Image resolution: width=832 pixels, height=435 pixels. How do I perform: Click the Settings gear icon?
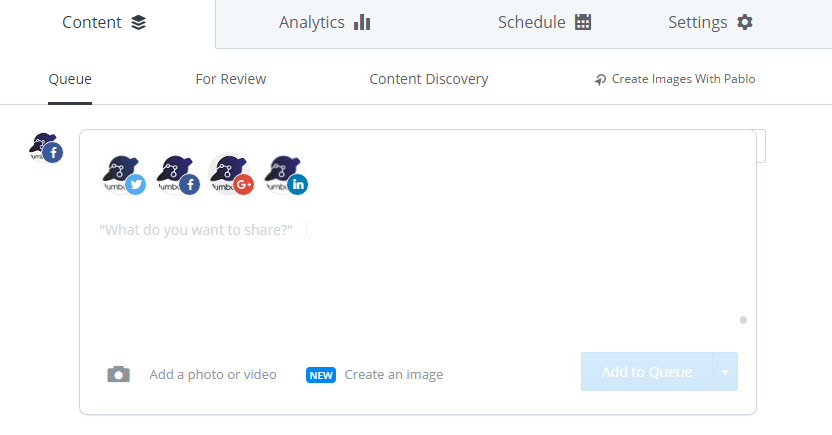click(744, 22)
